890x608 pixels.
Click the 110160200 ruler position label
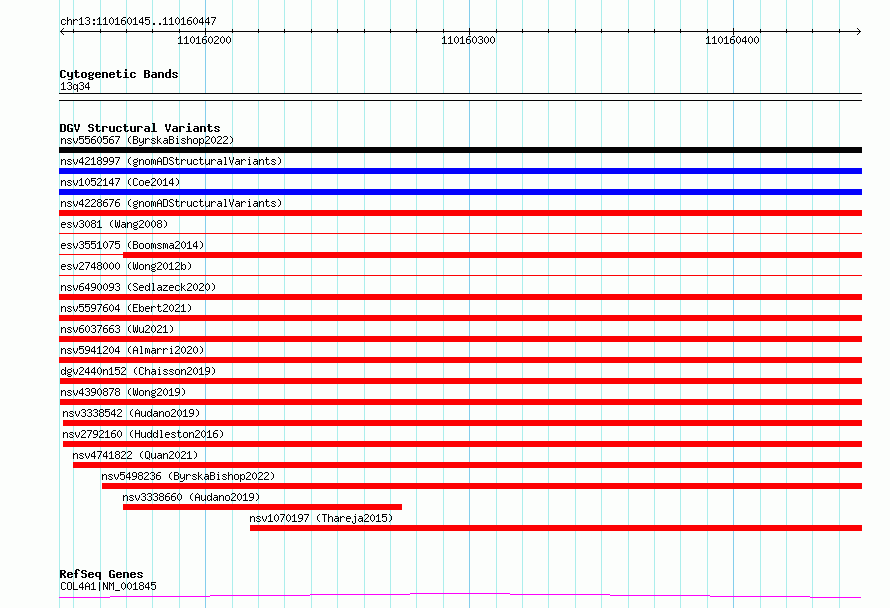(204, 40)
